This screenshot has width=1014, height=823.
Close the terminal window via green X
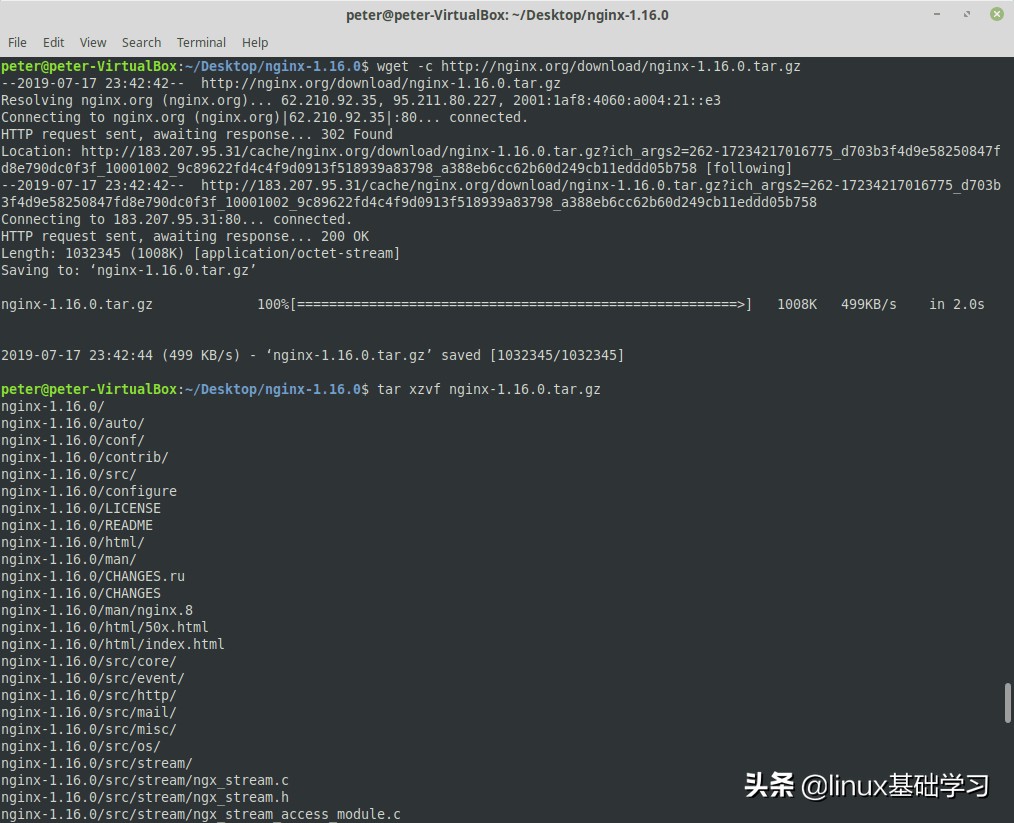pos(997,14)
